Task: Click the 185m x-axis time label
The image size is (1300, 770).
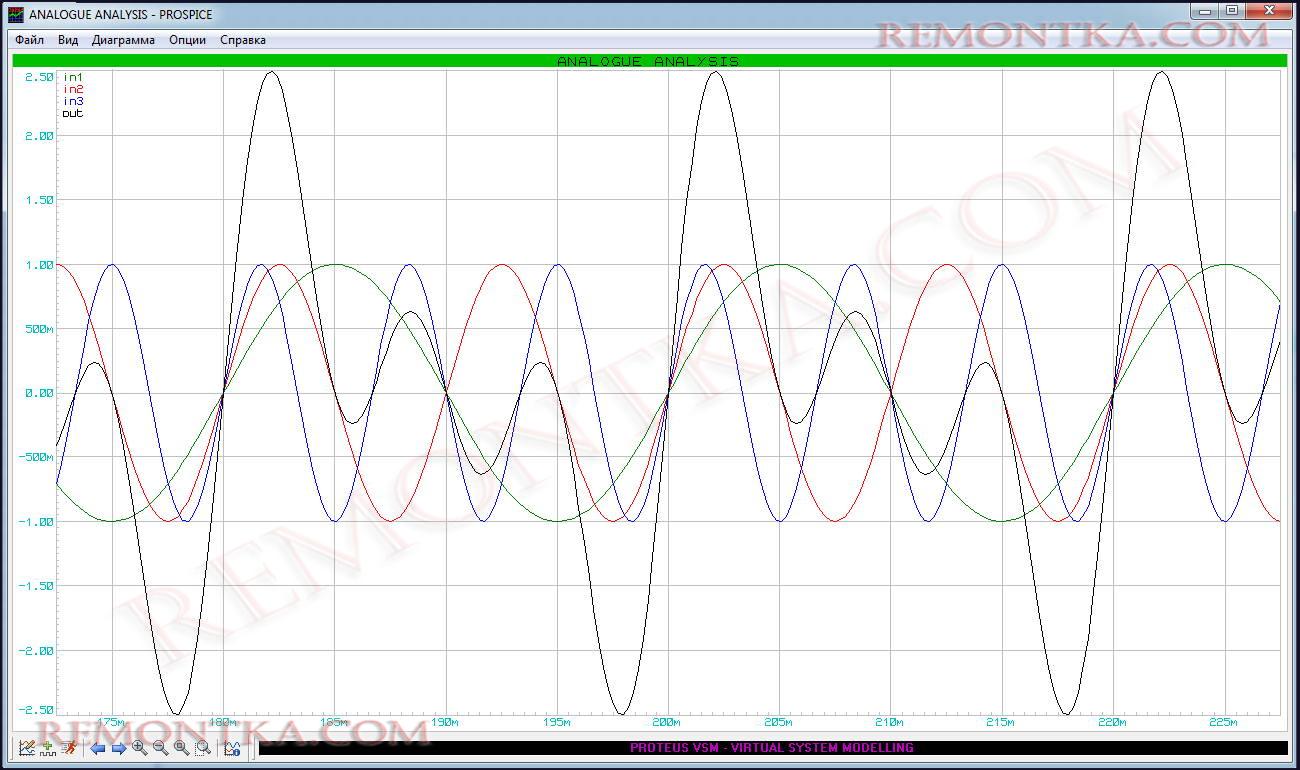Action: pos(333,722)
